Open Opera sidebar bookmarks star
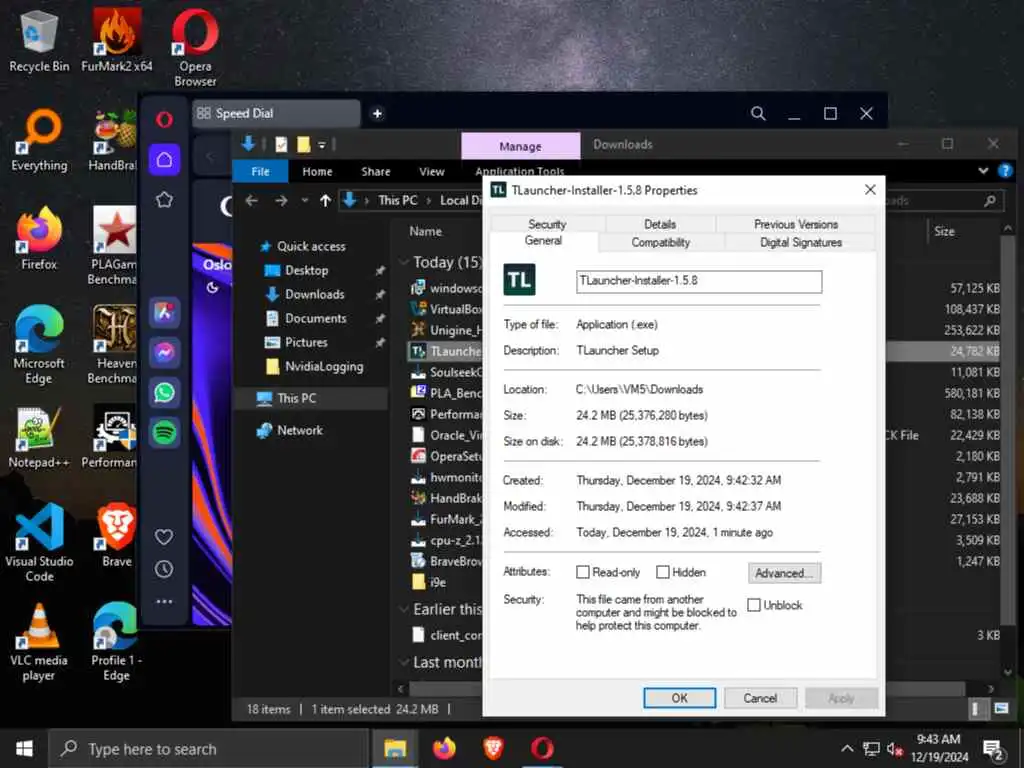Image resolution: width=1024 pixels, height=768 pixels. pos(164,200)
